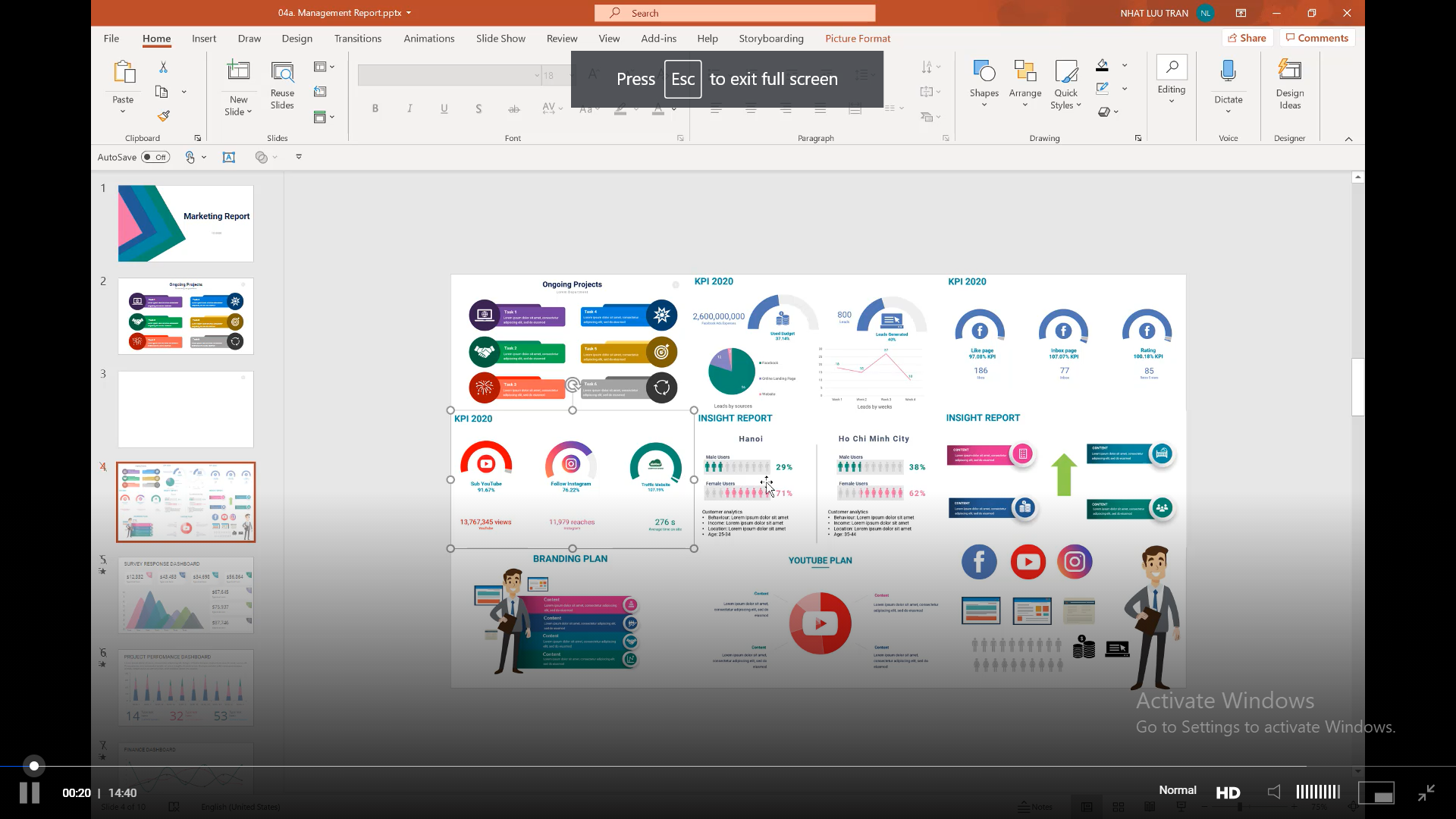Screen dimensions: 1456x819
Task: Open the font name combo box
Action: tap(449, 75)
